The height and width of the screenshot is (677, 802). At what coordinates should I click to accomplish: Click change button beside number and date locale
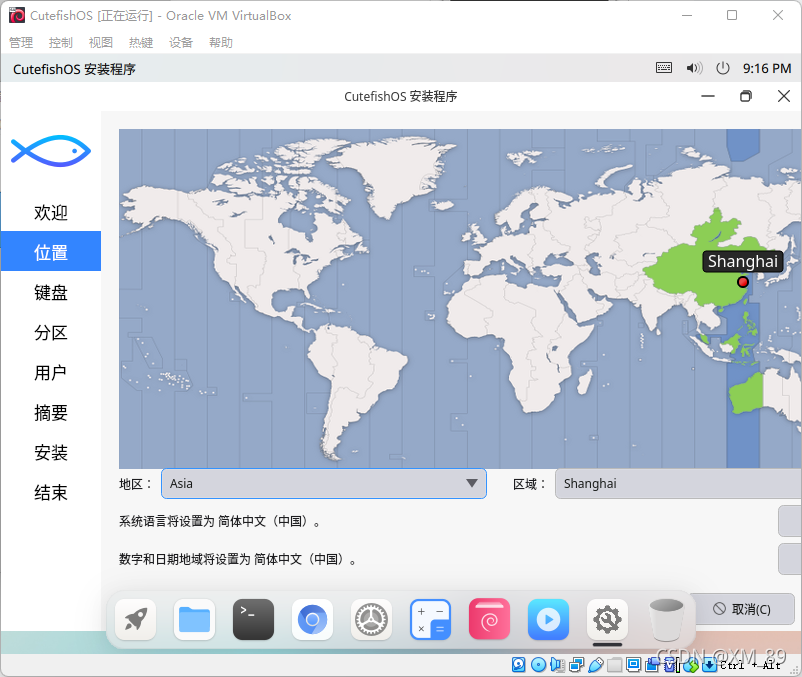click(x=790, y=559)
